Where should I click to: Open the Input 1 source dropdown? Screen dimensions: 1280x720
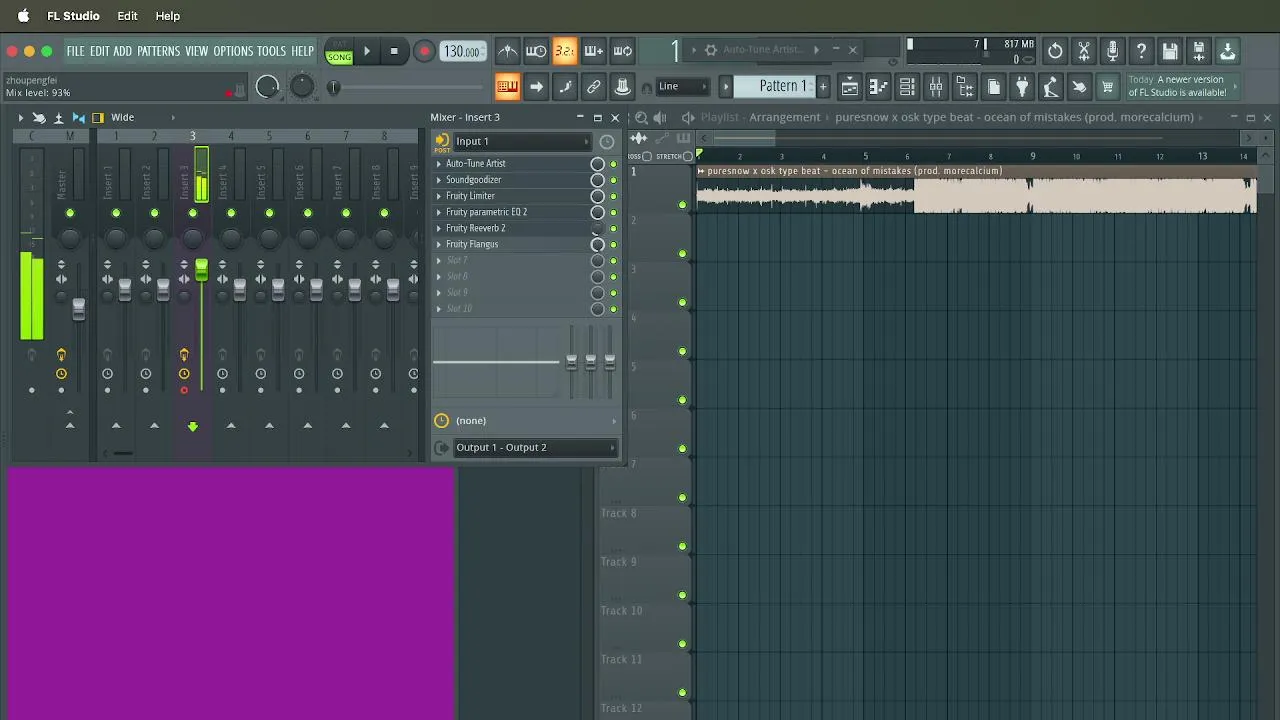click(523, 141)
